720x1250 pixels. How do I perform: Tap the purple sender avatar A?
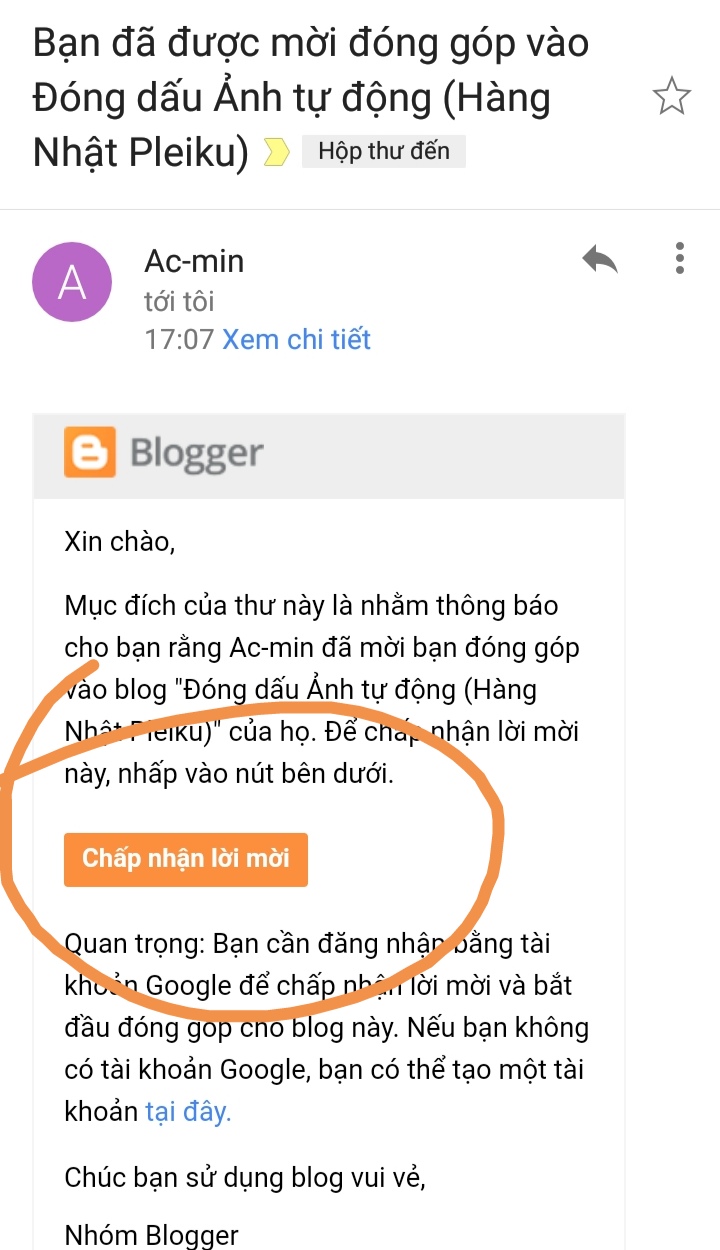click(72, 282)
